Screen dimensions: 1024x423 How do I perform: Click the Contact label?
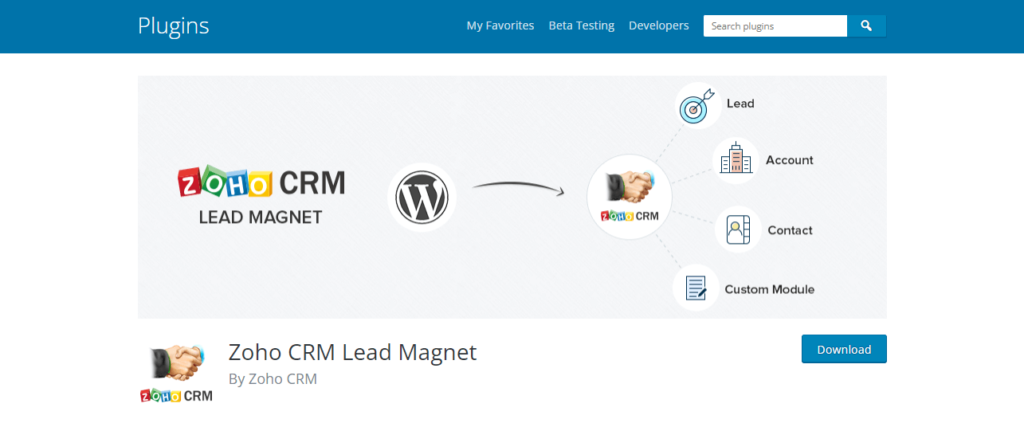tap(790, 230)
